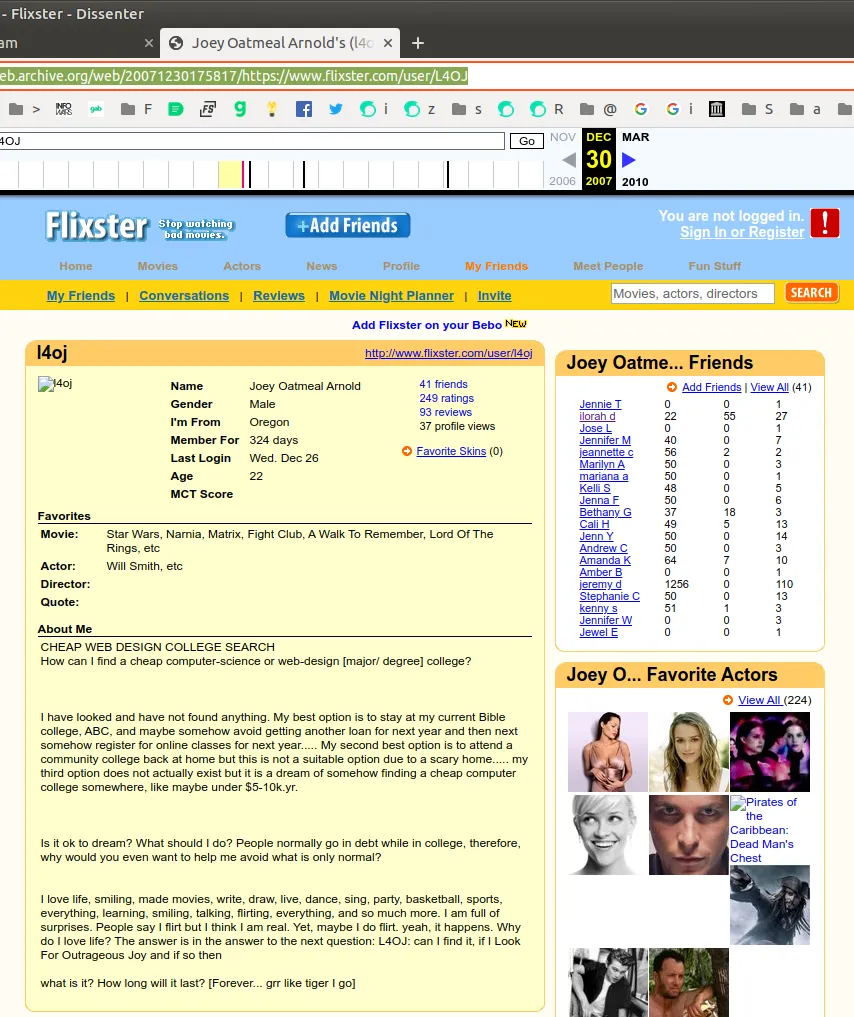Open friend jeremy d's profile

tap(600, 584)
